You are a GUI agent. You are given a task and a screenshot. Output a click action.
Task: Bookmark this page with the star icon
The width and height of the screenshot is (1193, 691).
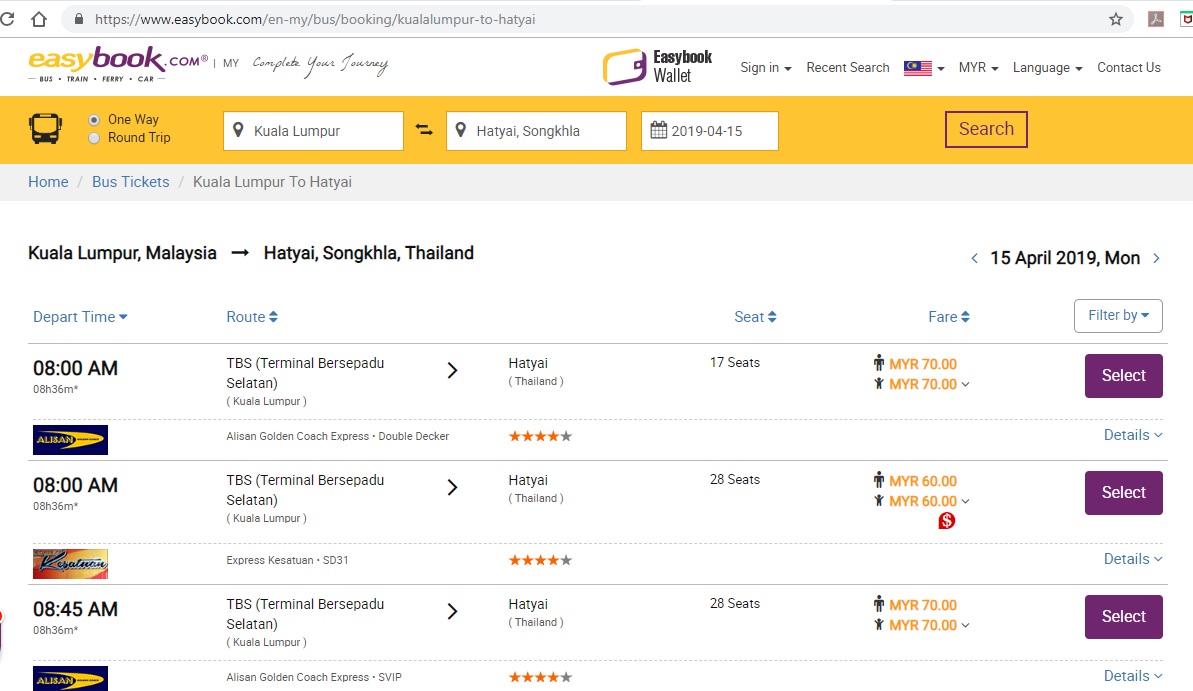tap(1115, 19)
